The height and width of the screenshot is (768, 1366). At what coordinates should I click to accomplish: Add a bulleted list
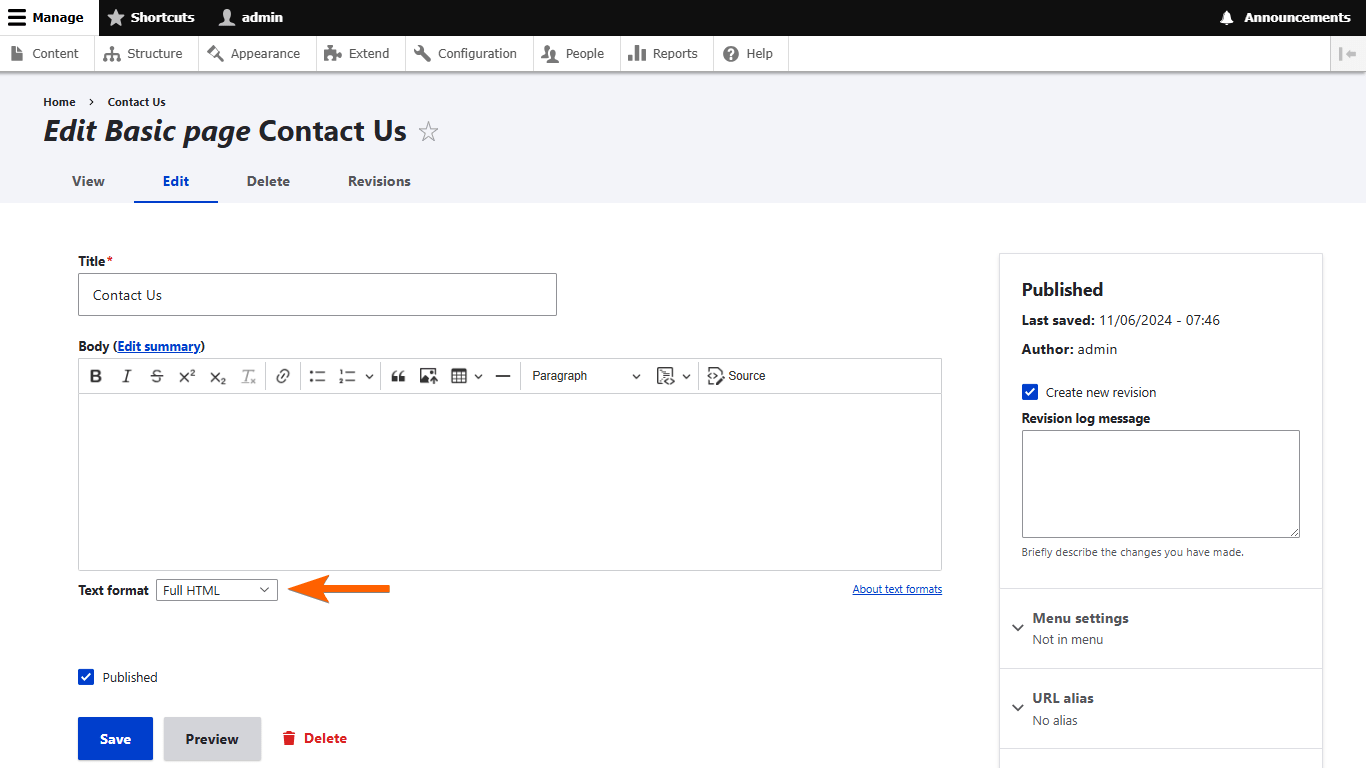coord(317,376)
